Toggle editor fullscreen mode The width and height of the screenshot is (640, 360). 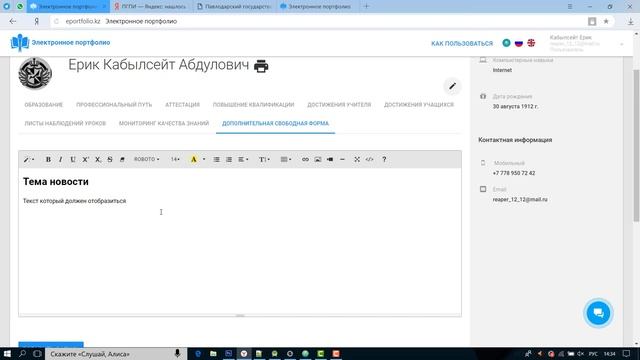pos(357,160)
